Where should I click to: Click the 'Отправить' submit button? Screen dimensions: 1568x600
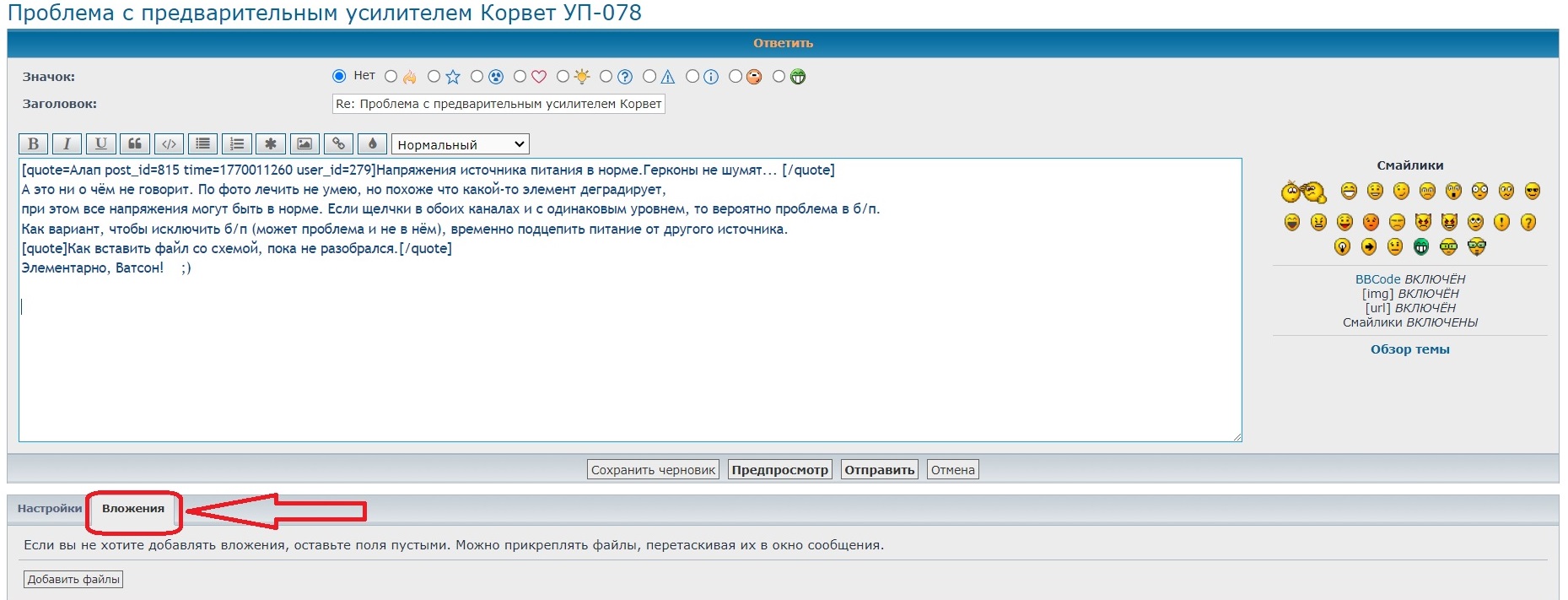pyautogui.click(x=879, y=470)
